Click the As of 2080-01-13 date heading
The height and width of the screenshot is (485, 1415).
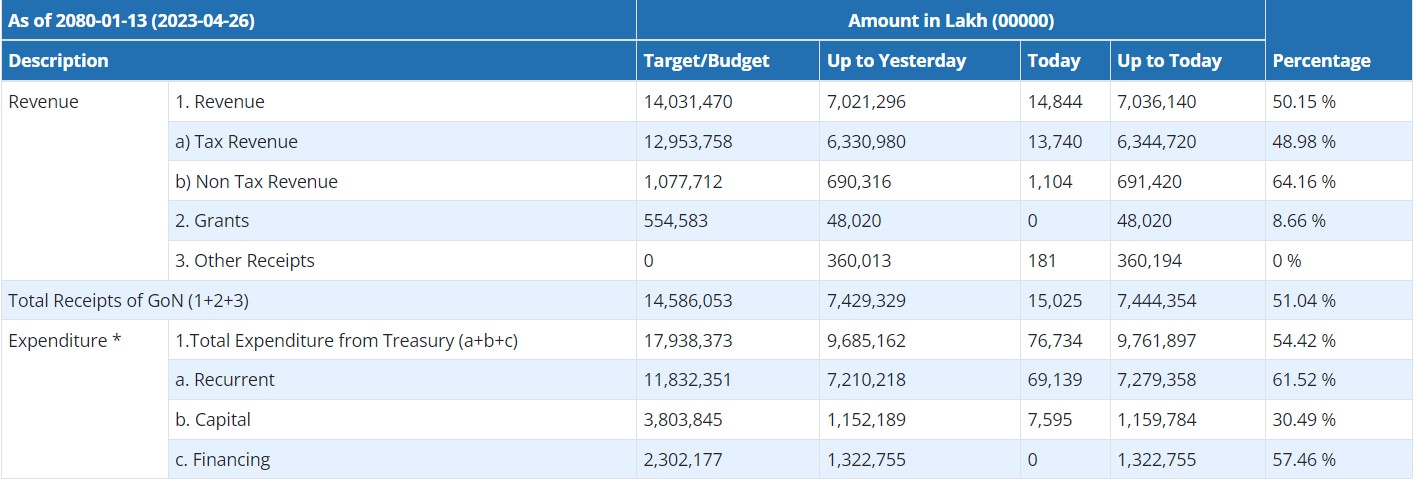(132, 20)
